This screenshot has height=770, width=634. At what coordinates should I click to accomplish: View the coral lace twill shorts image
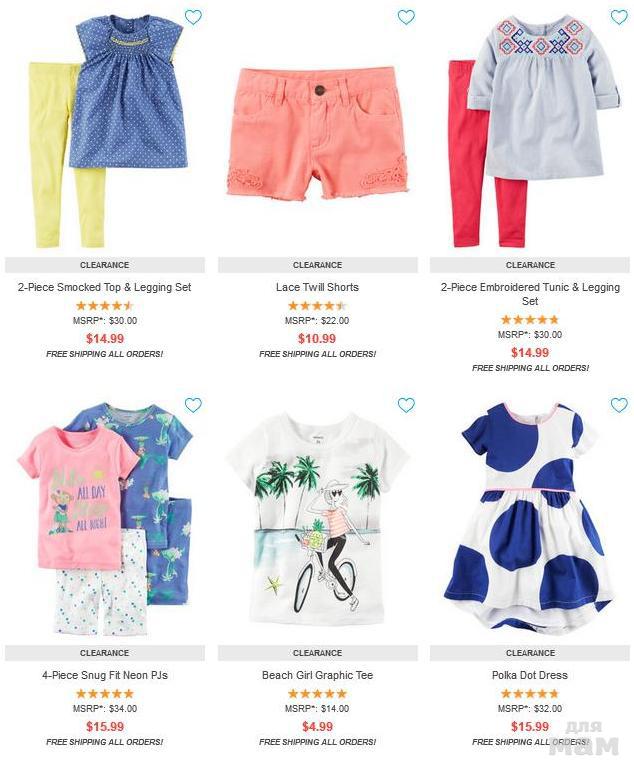[317, 133]
